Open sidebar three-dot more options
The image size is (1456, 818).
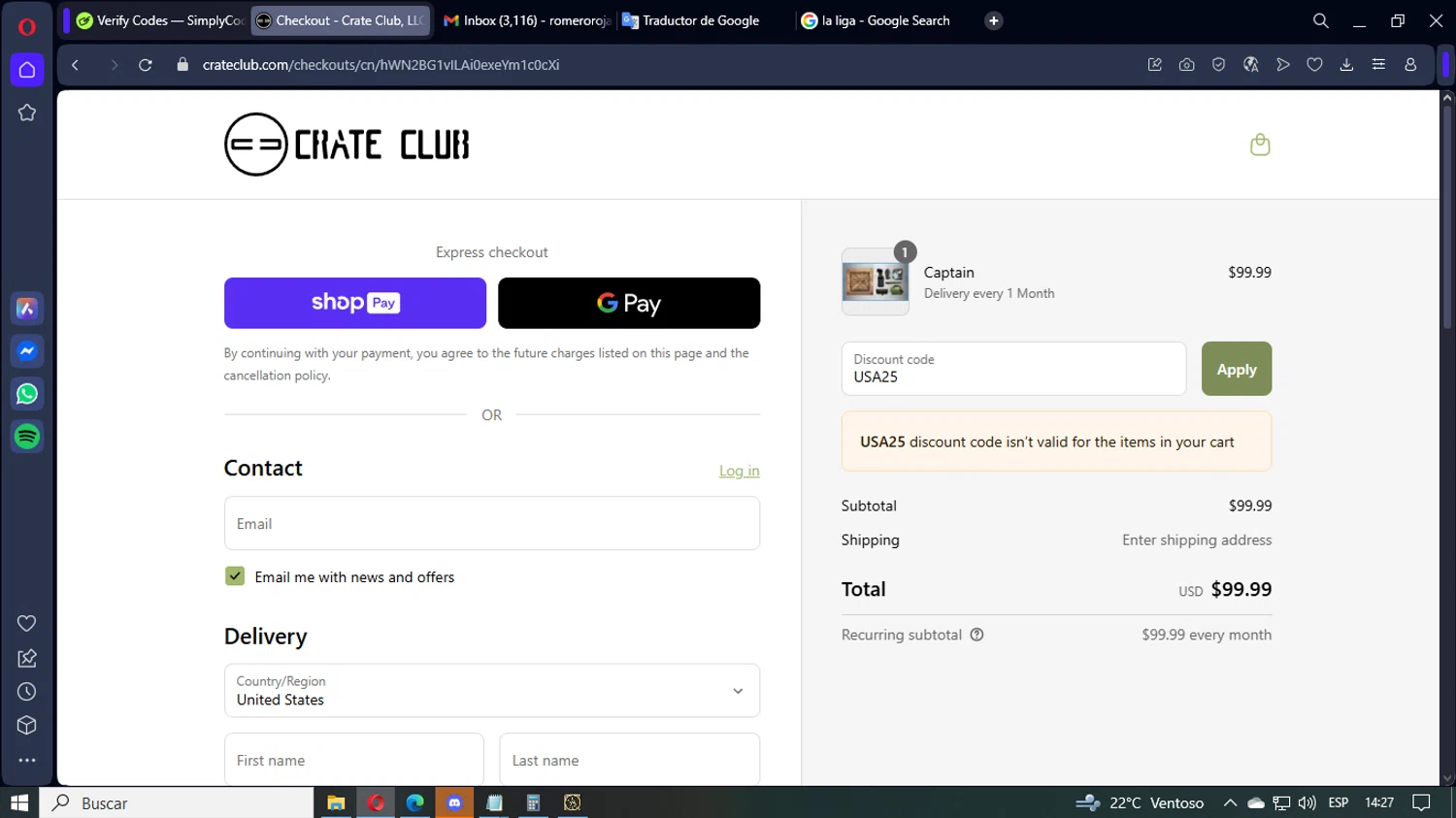pos(27,761)
